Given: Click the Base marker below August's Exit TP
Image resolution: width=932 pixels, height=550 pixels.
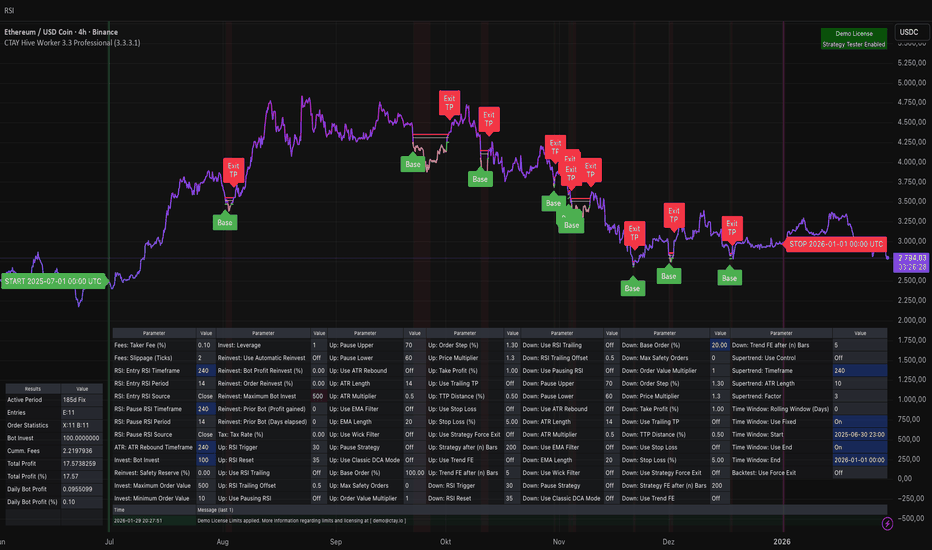Looking at the screenshot, I should (x=225, y=222).
